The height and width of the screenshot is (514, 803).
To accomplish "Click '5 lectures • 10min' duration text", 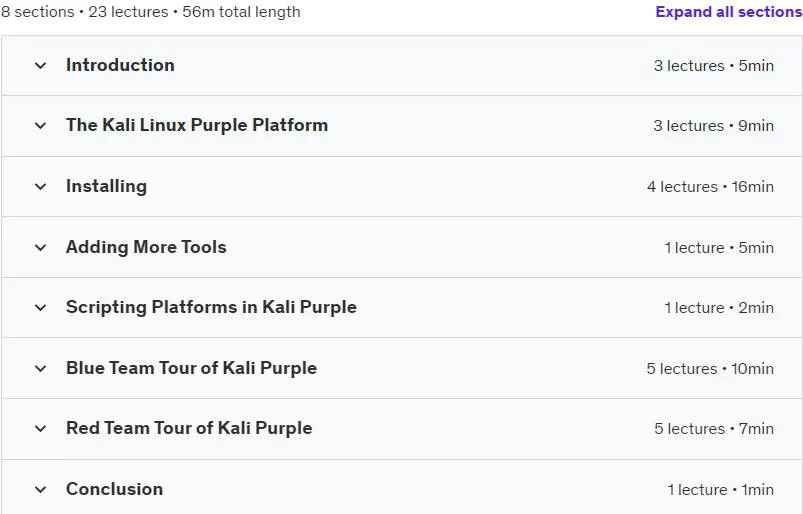I will (710, 368).
